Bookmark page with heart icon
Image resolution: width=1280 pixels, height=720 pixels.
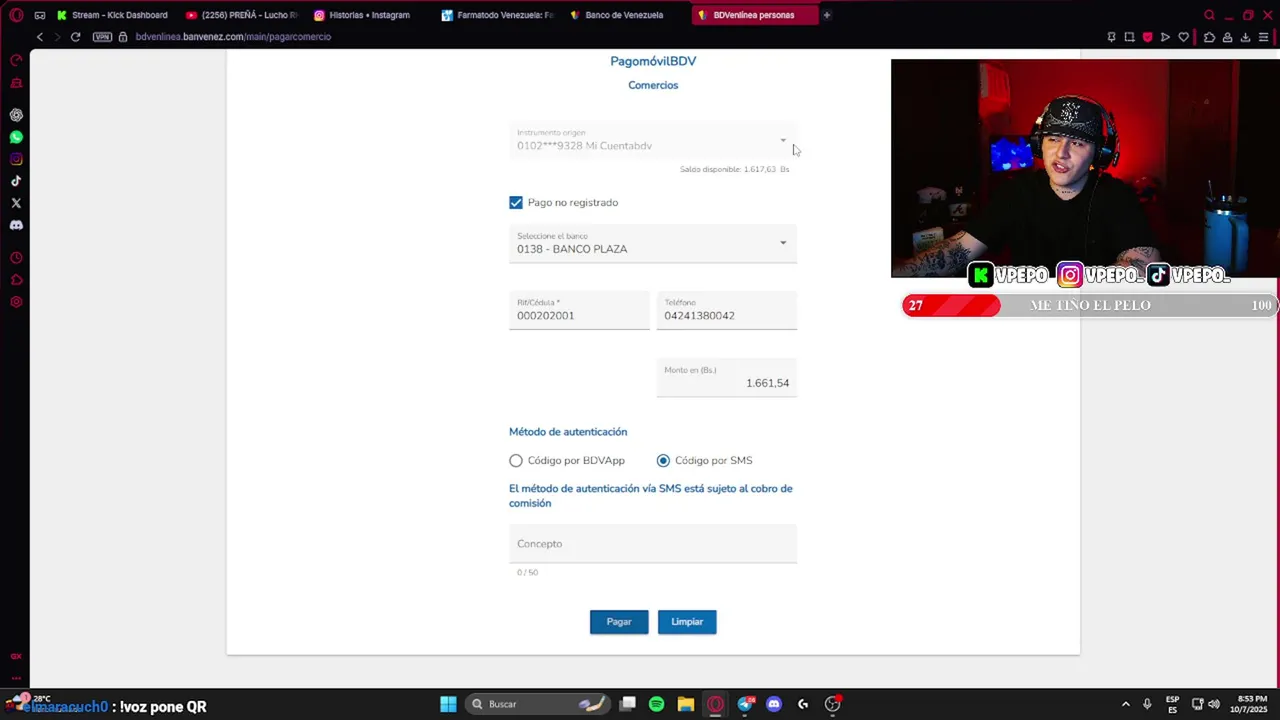pyautogui.click(x=1184, y=37)
